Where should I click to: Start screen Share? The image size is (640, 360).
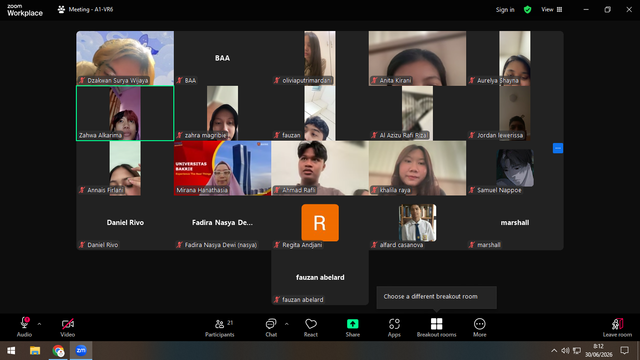(x=353, y=327)
